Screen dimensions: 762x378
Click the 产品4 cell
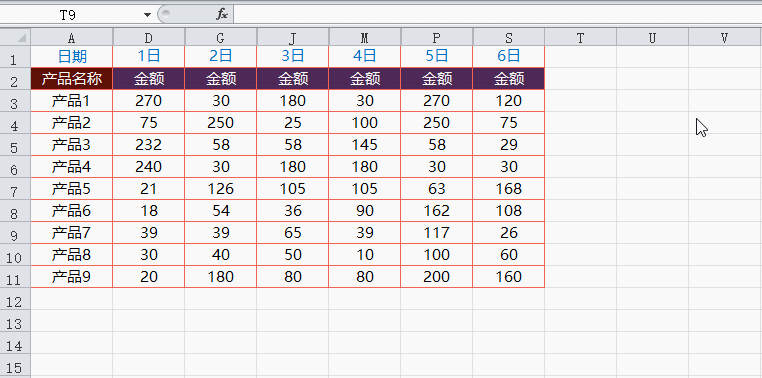coord(72,167)
